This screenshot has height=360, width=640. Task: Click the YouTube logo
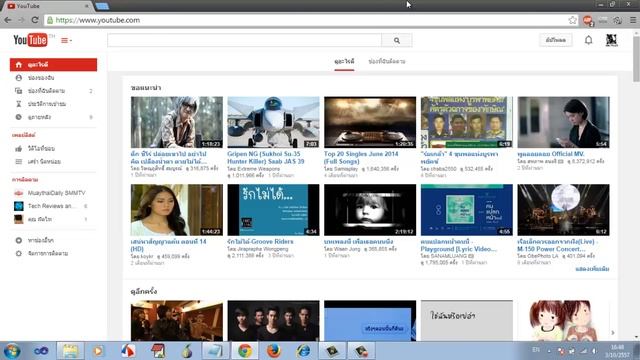[30, 40]
